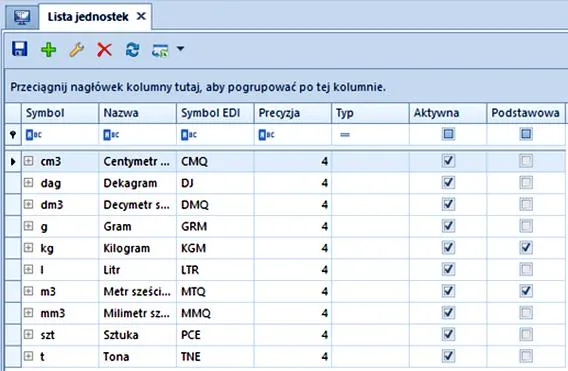Expand the t (Tona) row

tap(29, 356)
